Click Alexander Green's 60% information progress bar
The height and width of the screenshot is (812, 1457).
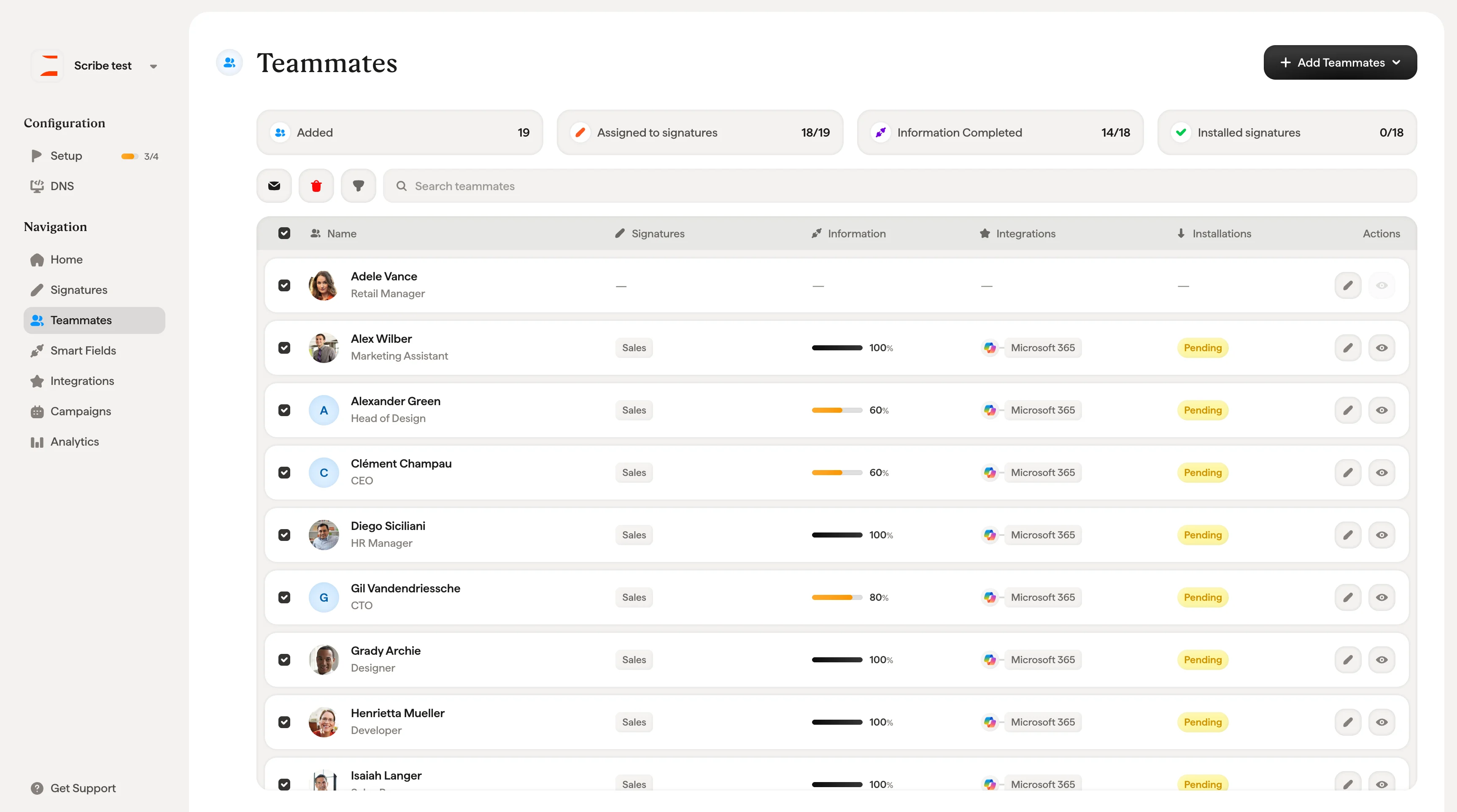[837, 410]
